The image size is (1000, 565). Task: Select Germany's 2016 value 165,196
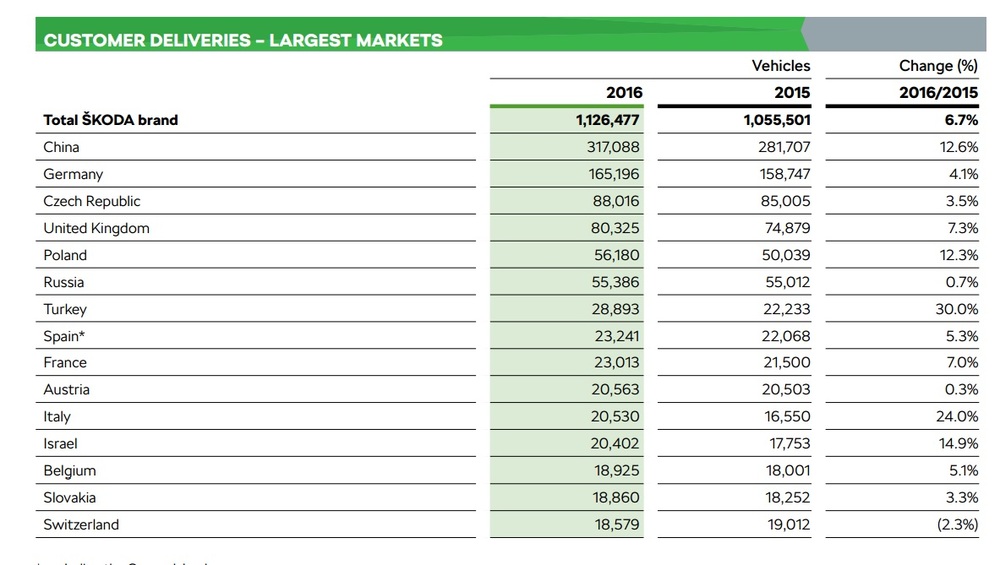click(614, 174)
